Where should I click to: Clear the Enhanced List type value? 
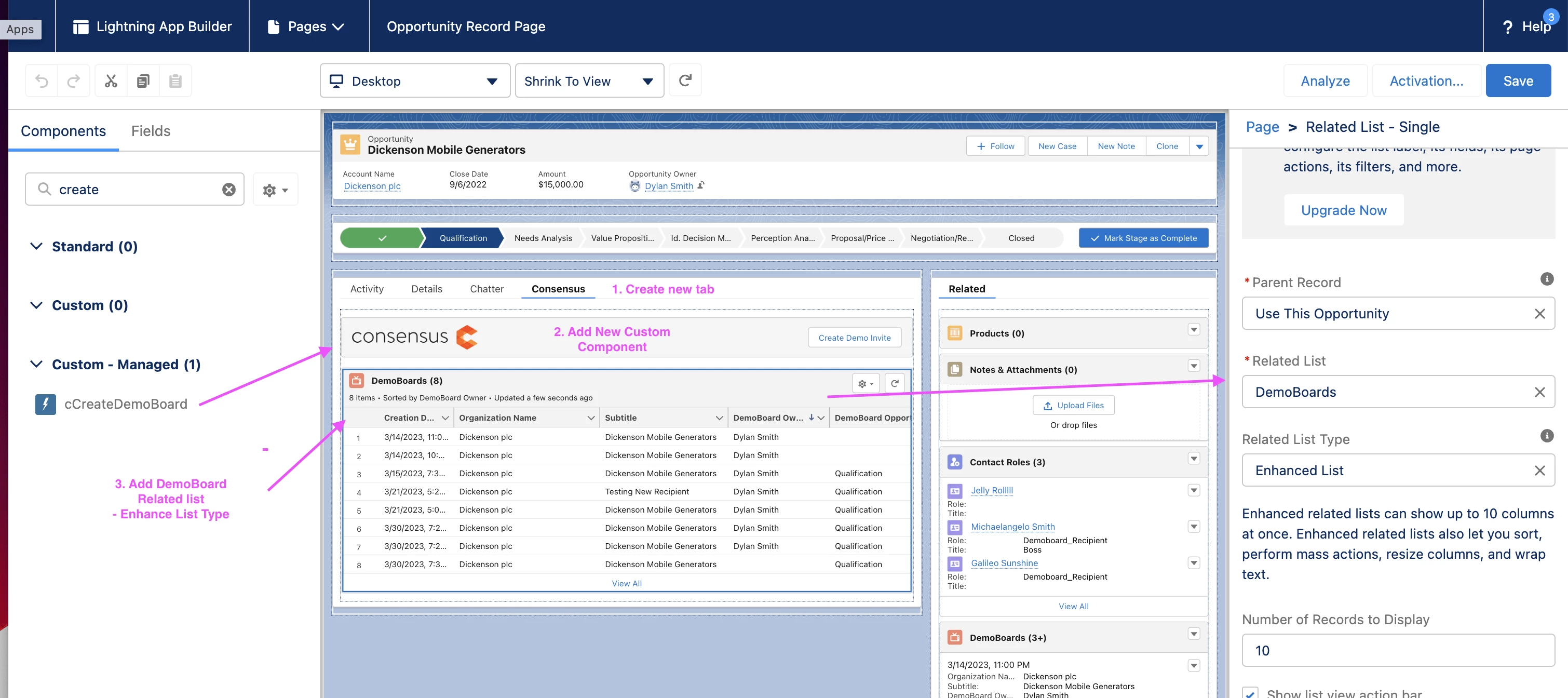click(x=1539, y=471)
